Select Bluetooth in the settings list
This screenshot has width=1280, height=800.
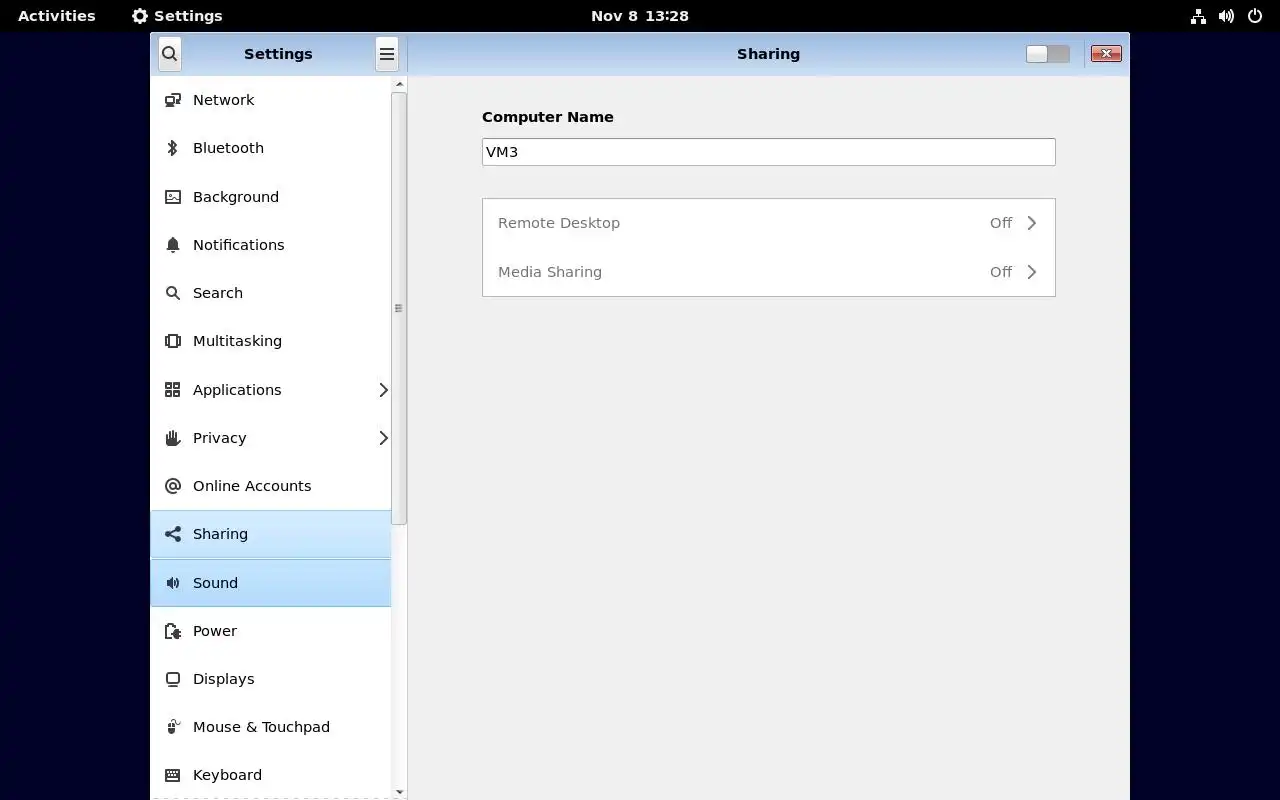271,148
